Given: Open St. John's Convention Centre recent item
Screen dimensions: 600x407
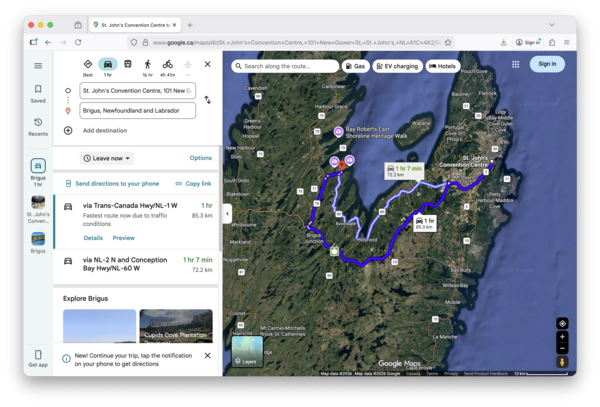Looking at the screenshot, I should tap(38, 209).
